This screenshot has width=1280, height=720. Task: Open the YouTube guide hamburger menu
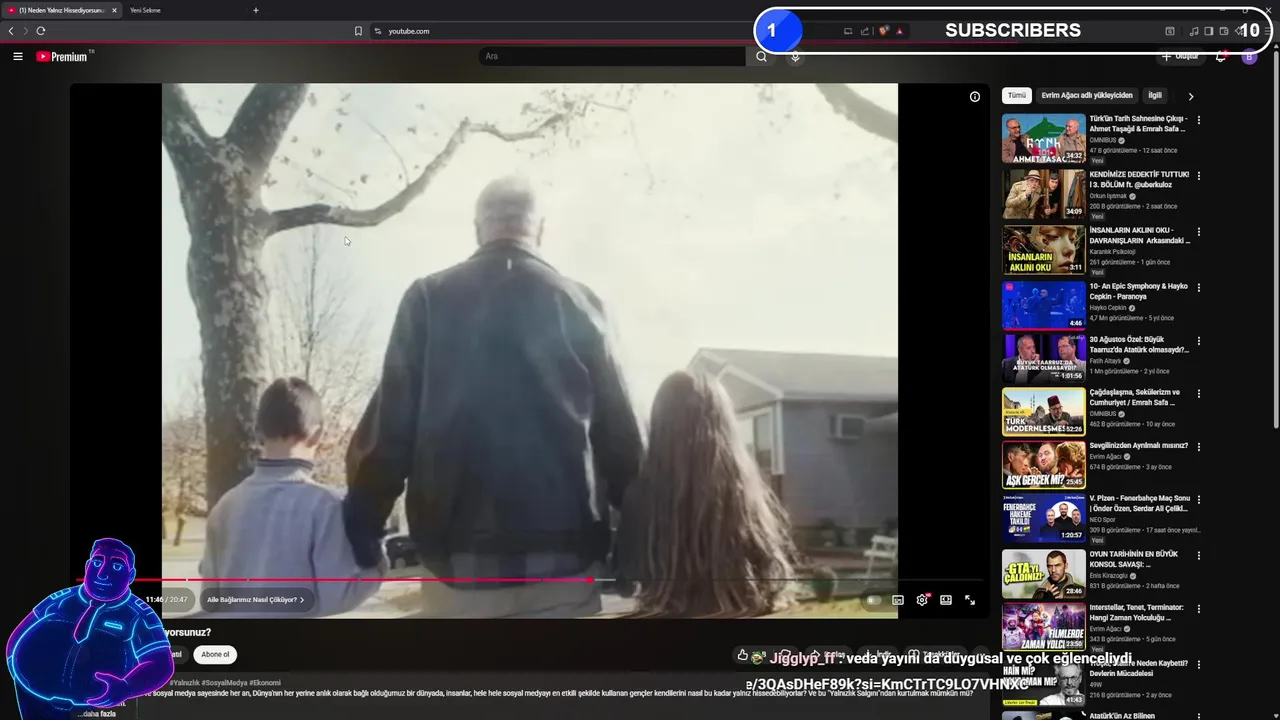(x=17, y=56)
